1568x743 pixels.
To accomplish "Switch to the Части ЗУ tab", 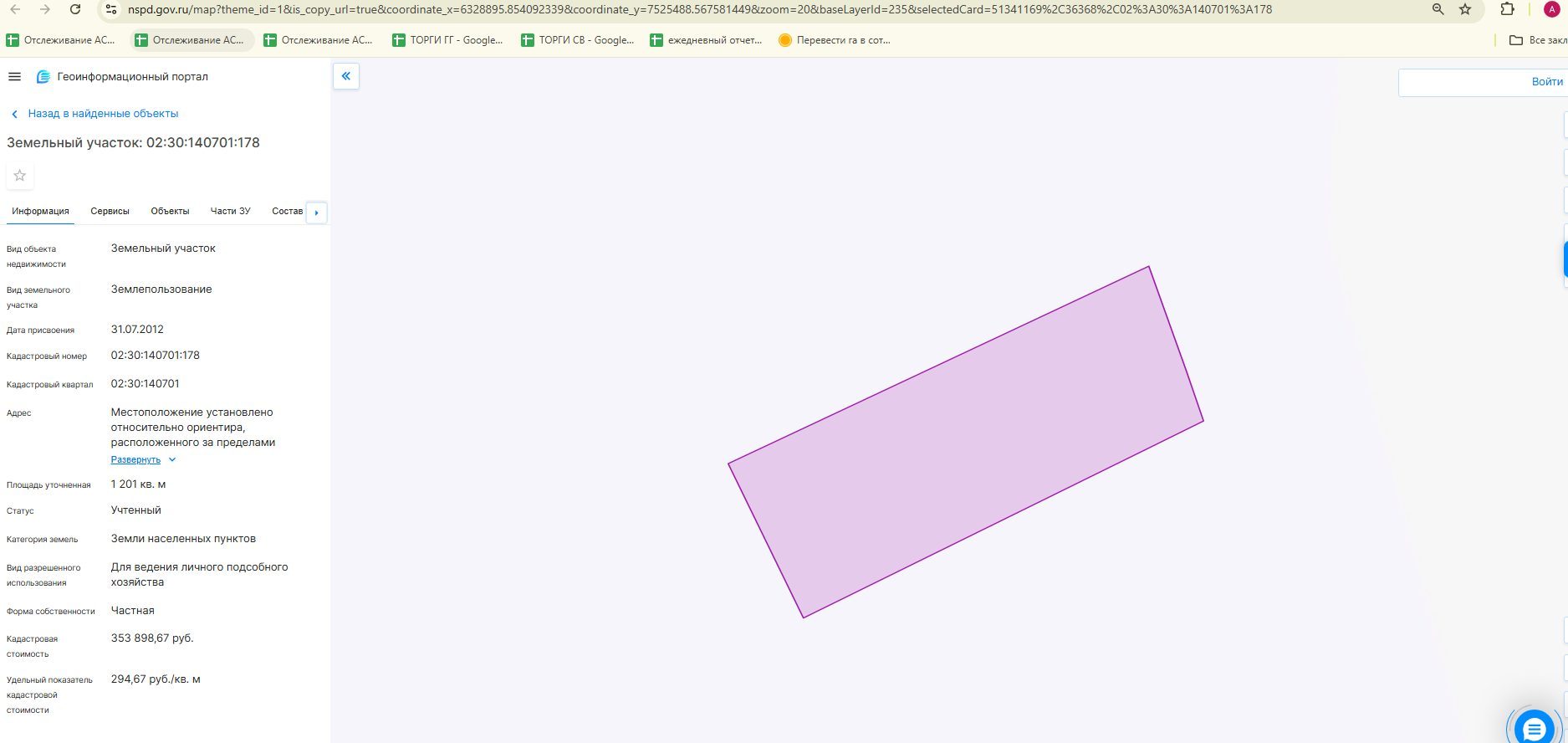I will tap(230, 211).
